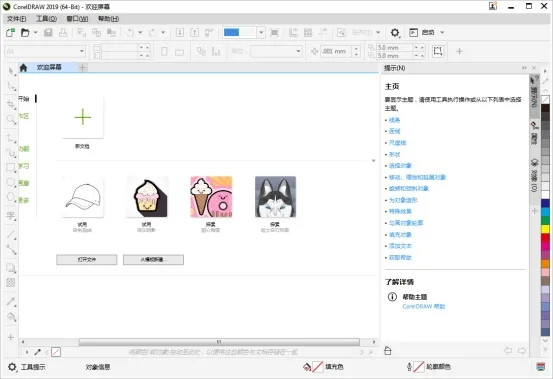Click the status bar settings gear
The image size is (553, 379).
coord(12,367)
